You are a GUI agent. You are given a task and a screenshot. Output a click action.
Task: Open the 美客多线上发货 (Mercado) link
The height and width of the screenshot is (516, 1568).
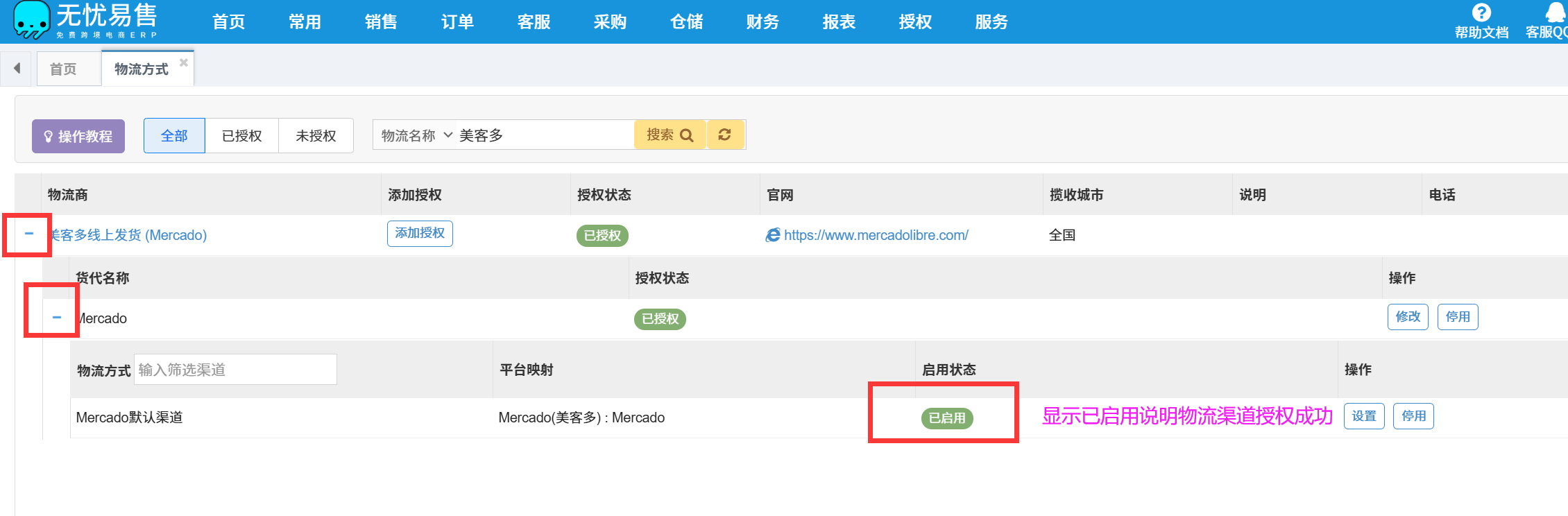click(x=128, y=235)
